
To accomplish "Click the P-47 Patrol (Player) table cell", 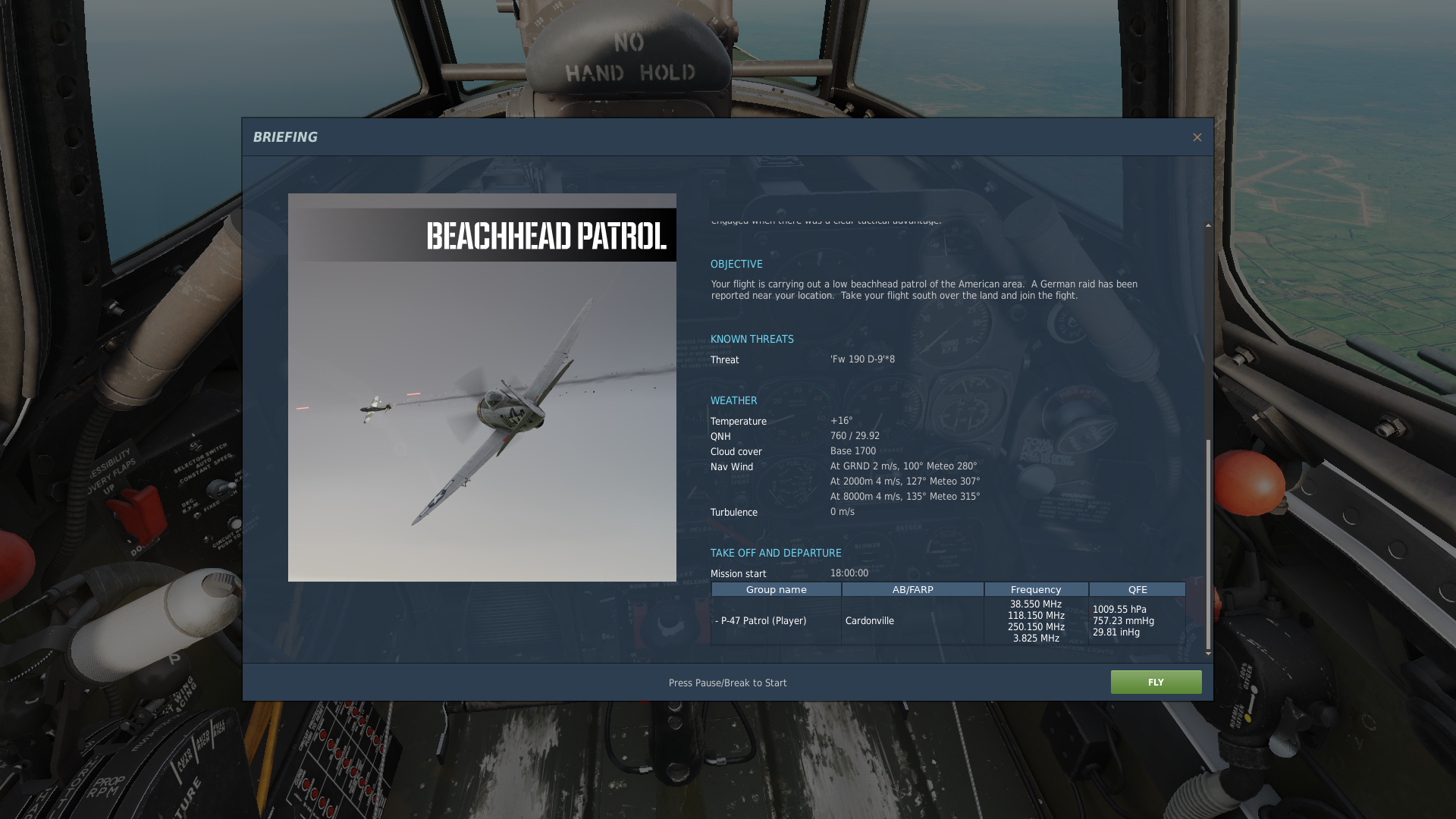I will [x=777, y=620].
